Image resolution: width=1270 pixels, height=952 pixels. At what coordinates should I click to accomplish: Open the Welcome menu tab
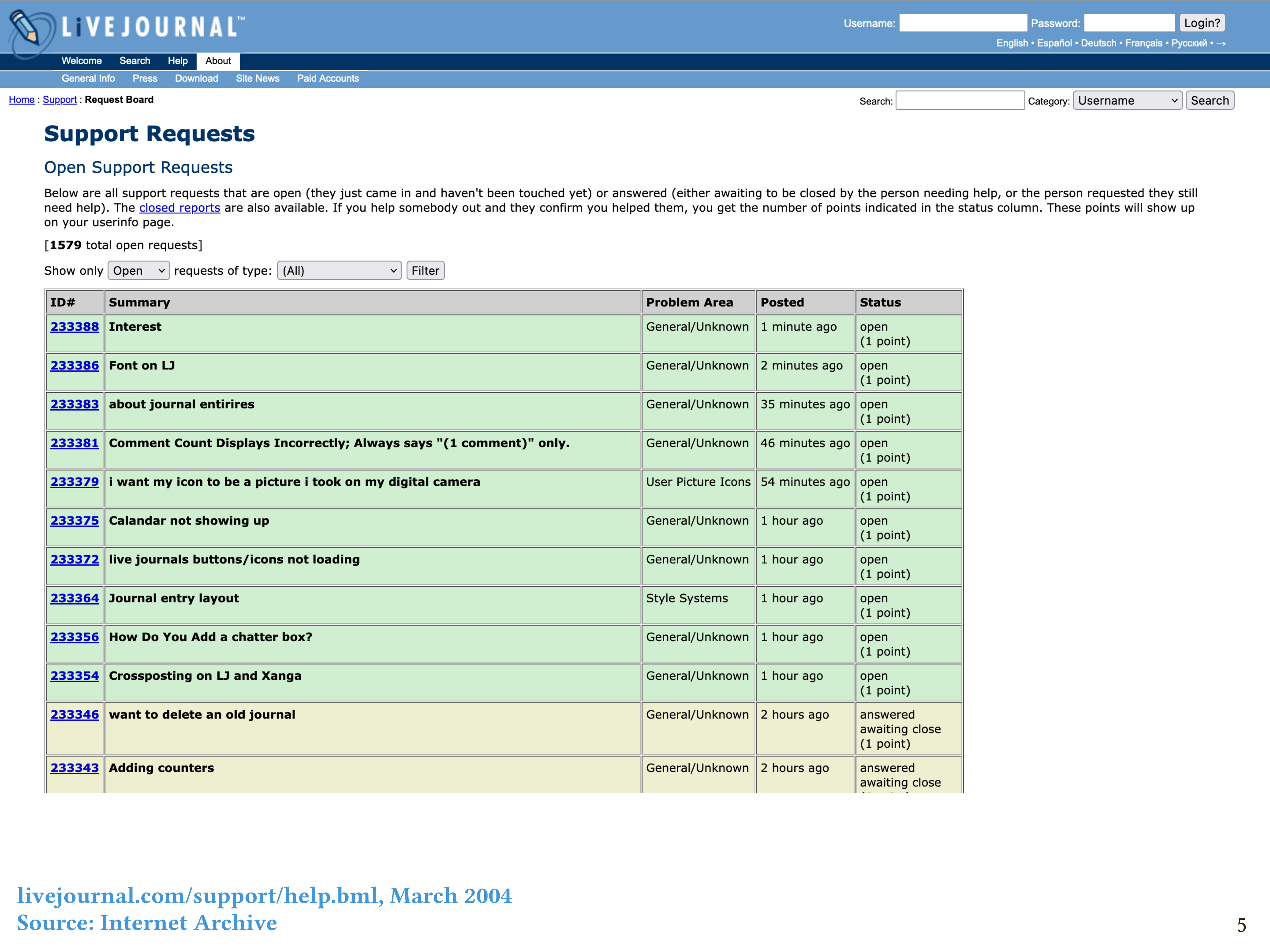tap(82, 61)
